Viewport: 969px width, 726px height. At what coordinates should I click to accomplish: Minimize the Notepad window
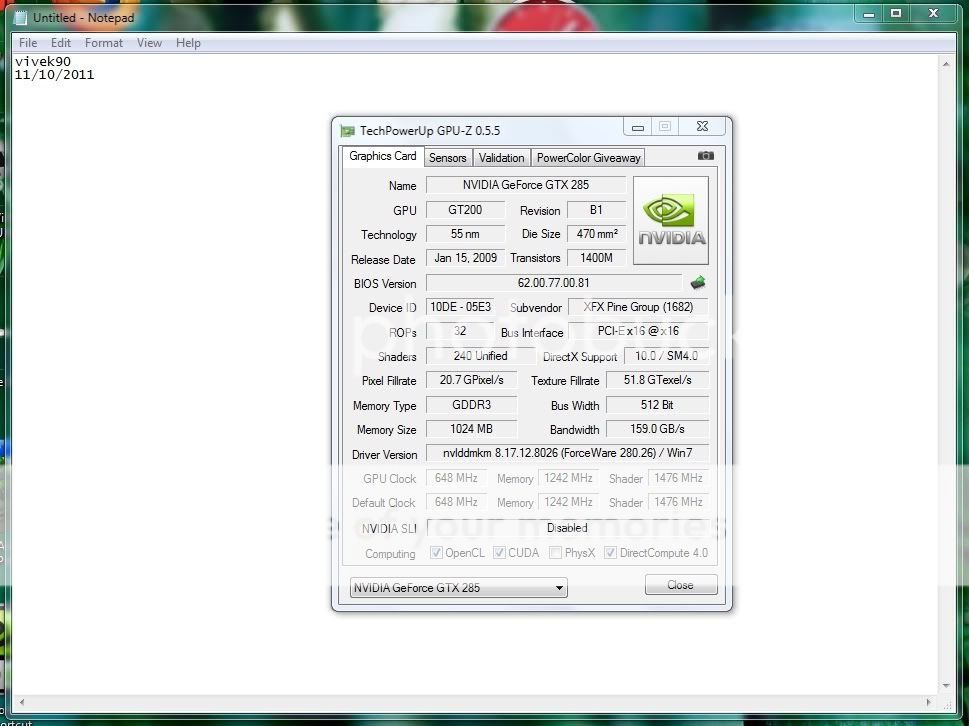[x=869, y=14]
